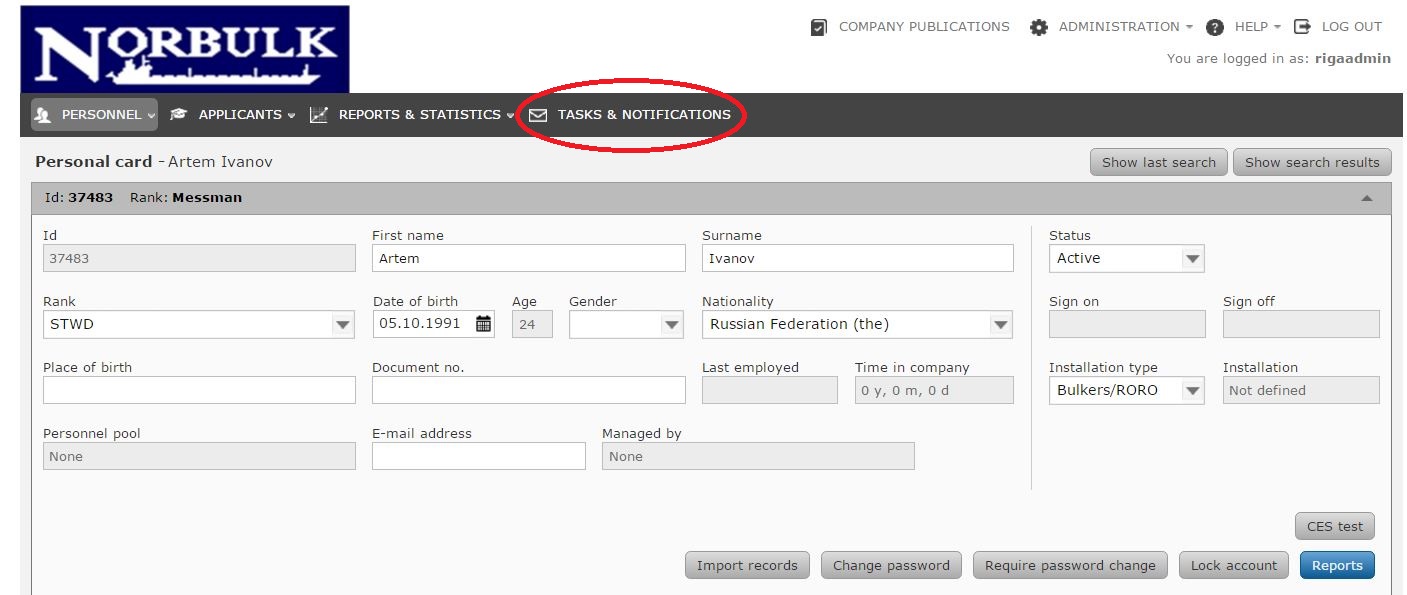1407x595 pixels.
Task: Click the Norbulk ship logo
Action: click(x=185, y=49)
